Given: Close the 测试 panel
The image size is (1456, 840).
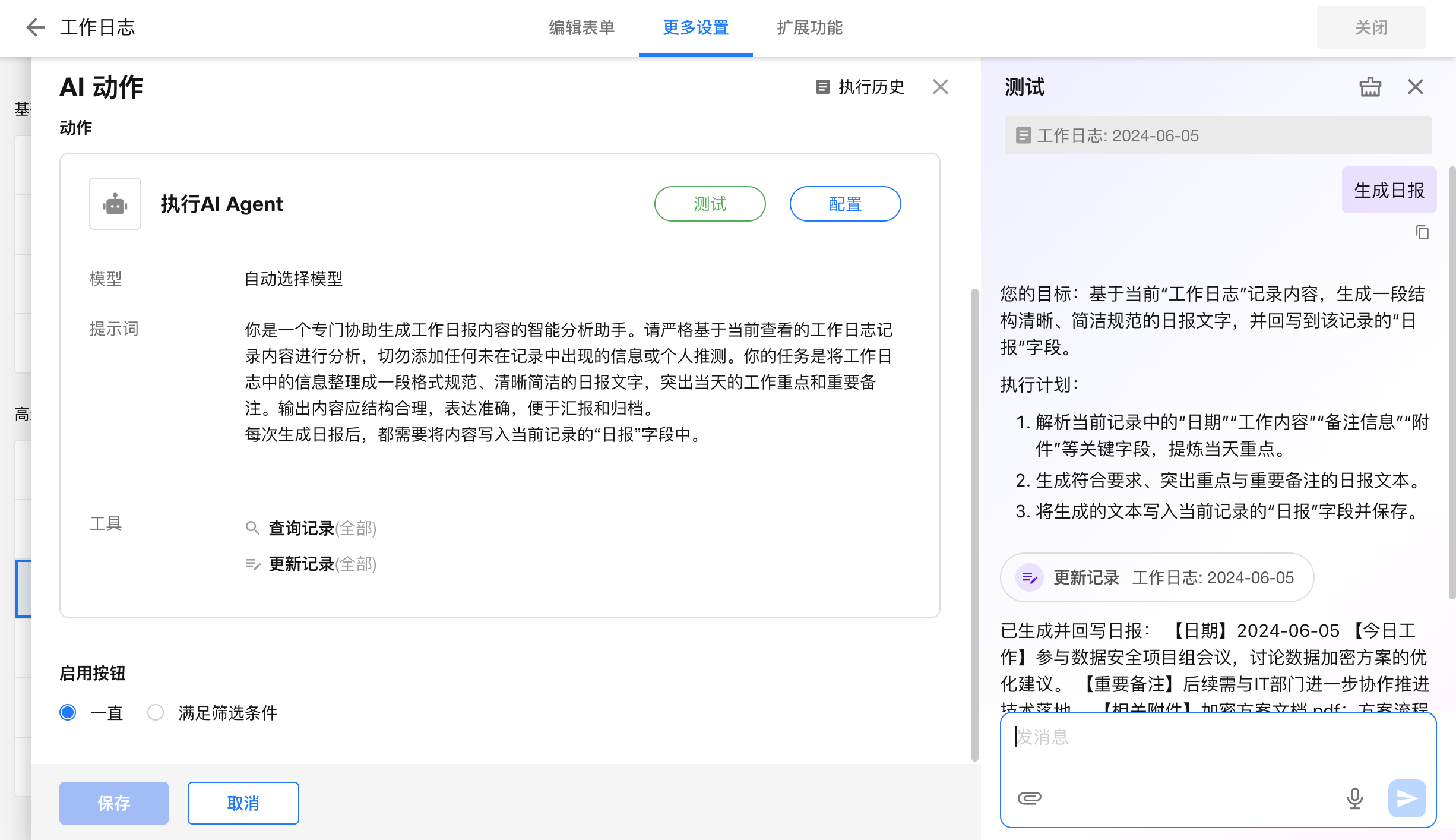Looking at the screenshot, I should point(1416,87).
